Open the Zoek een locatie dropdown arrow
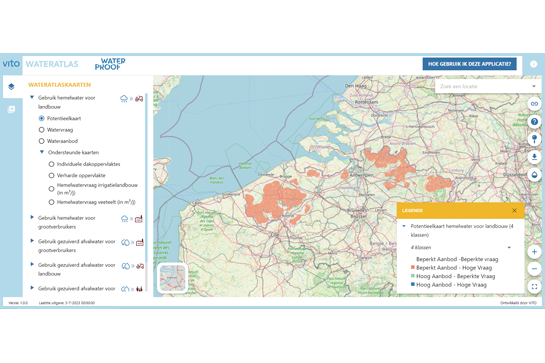The image size is (545, 363). pos(534,86)
